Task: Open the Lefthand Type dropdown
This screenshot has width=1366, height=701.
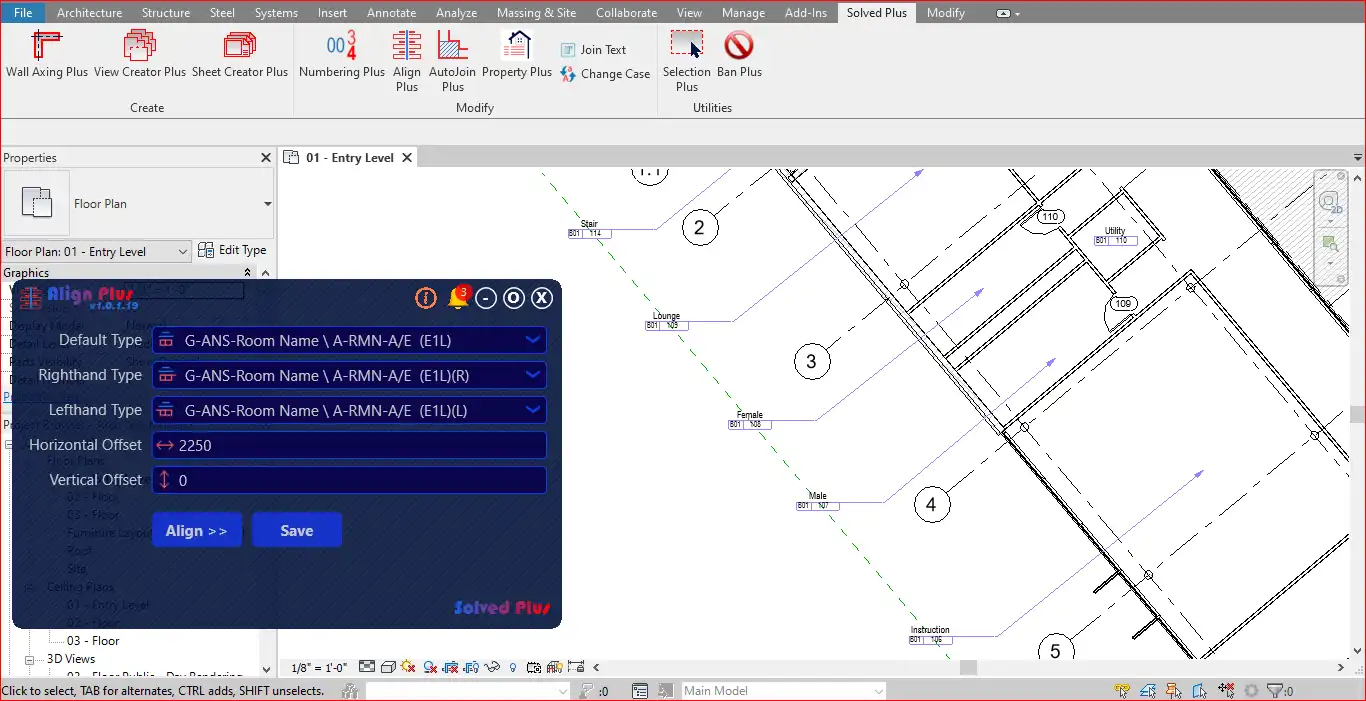Action: tap(533, 410)
